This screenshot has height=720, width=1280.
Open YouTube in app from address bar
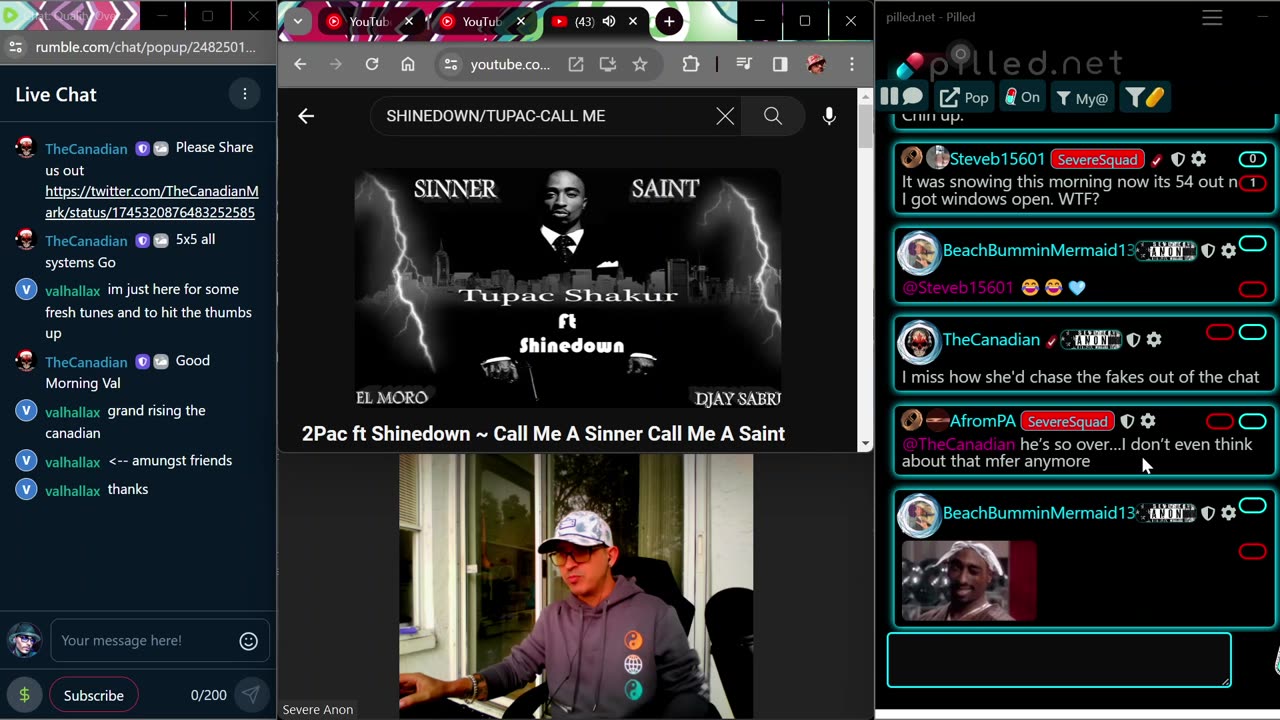[x=576, y=64]
